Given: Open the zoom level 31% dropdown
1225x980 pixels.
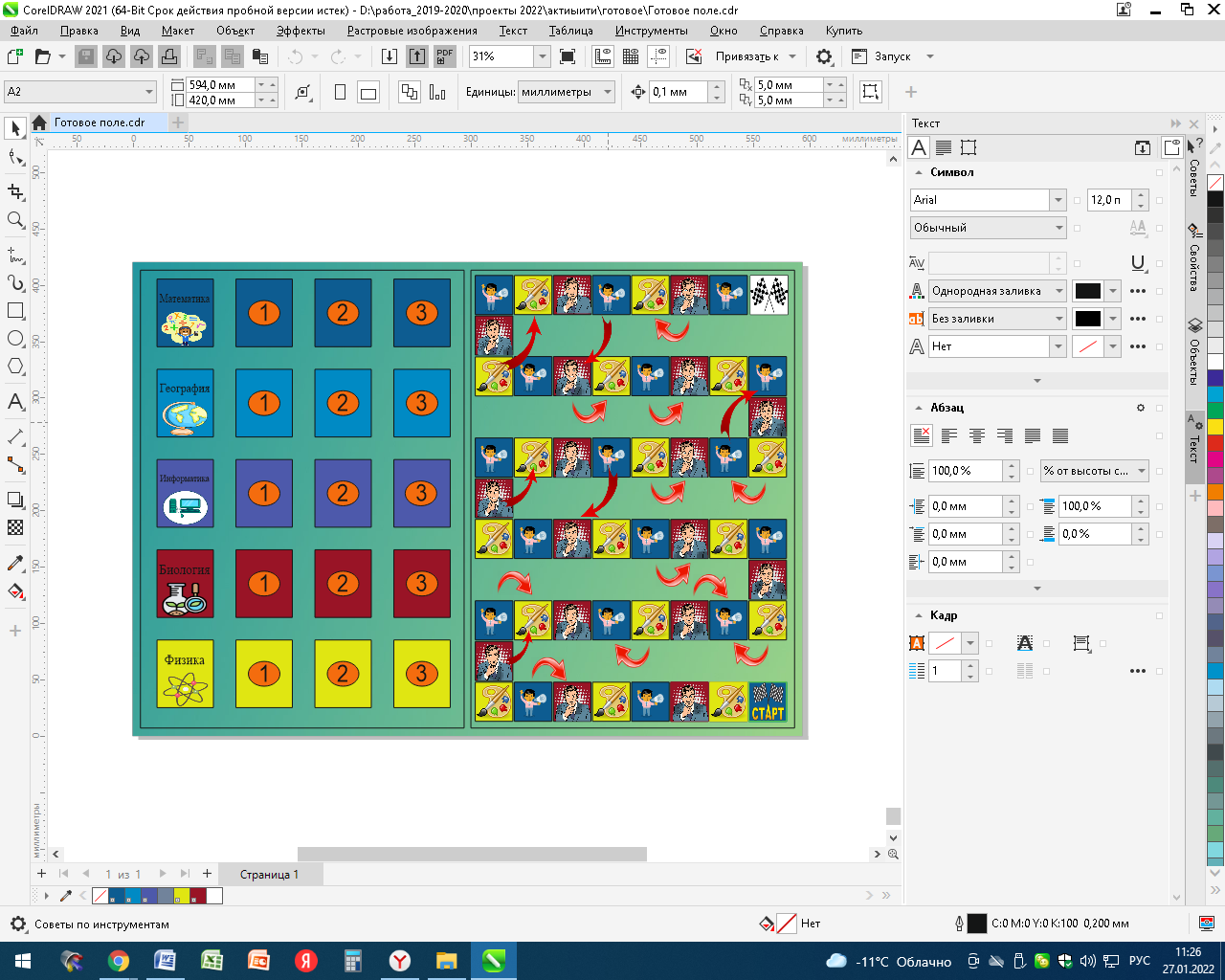Looking at the screenshot, I should [x=542, y=56].
